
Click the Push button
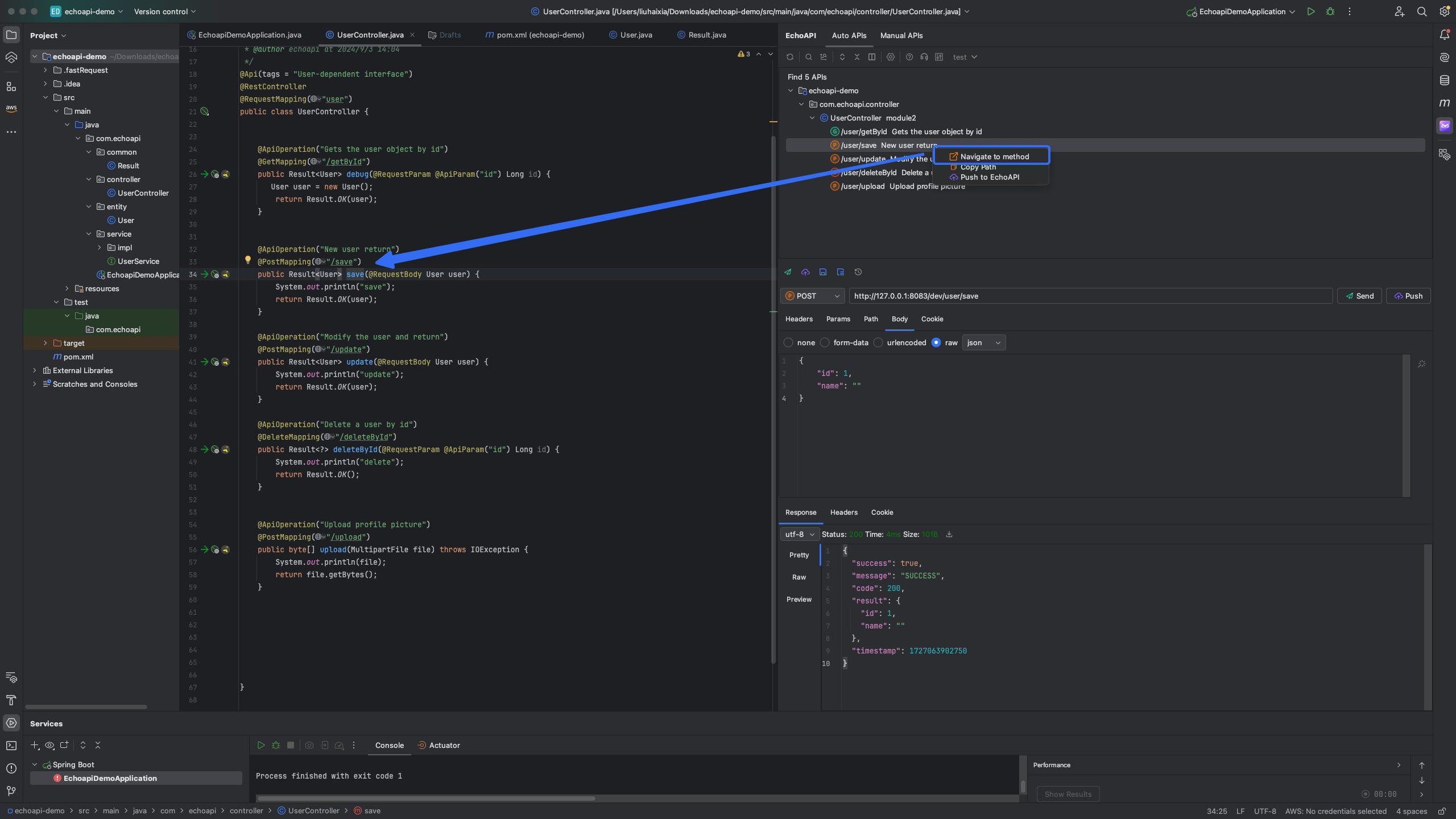point(1408,296)
